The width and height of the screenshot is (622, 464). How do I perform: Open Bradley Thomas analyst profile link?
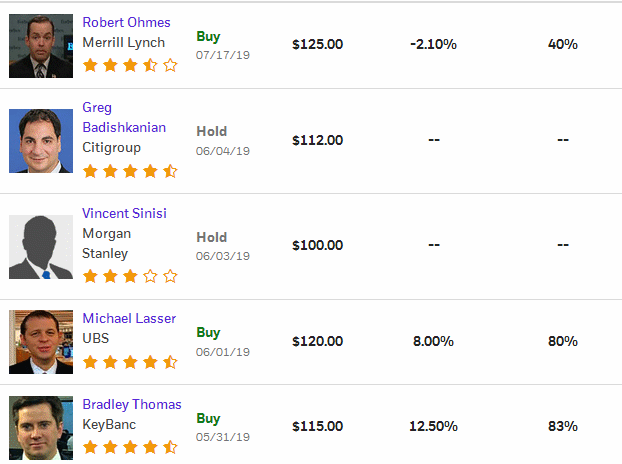point(132,405)
